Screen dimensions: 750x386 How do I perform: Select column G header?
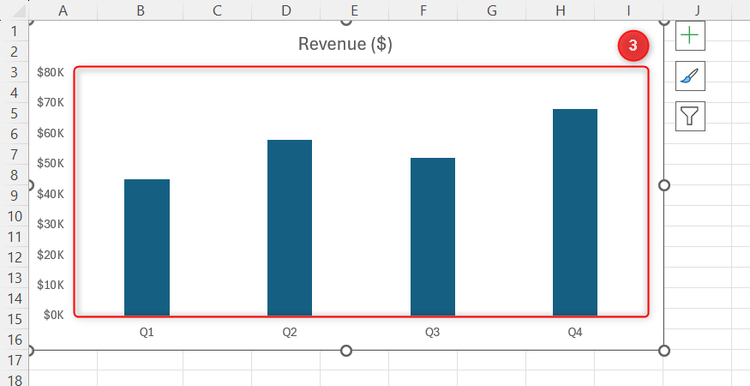(x=492, y=10)
